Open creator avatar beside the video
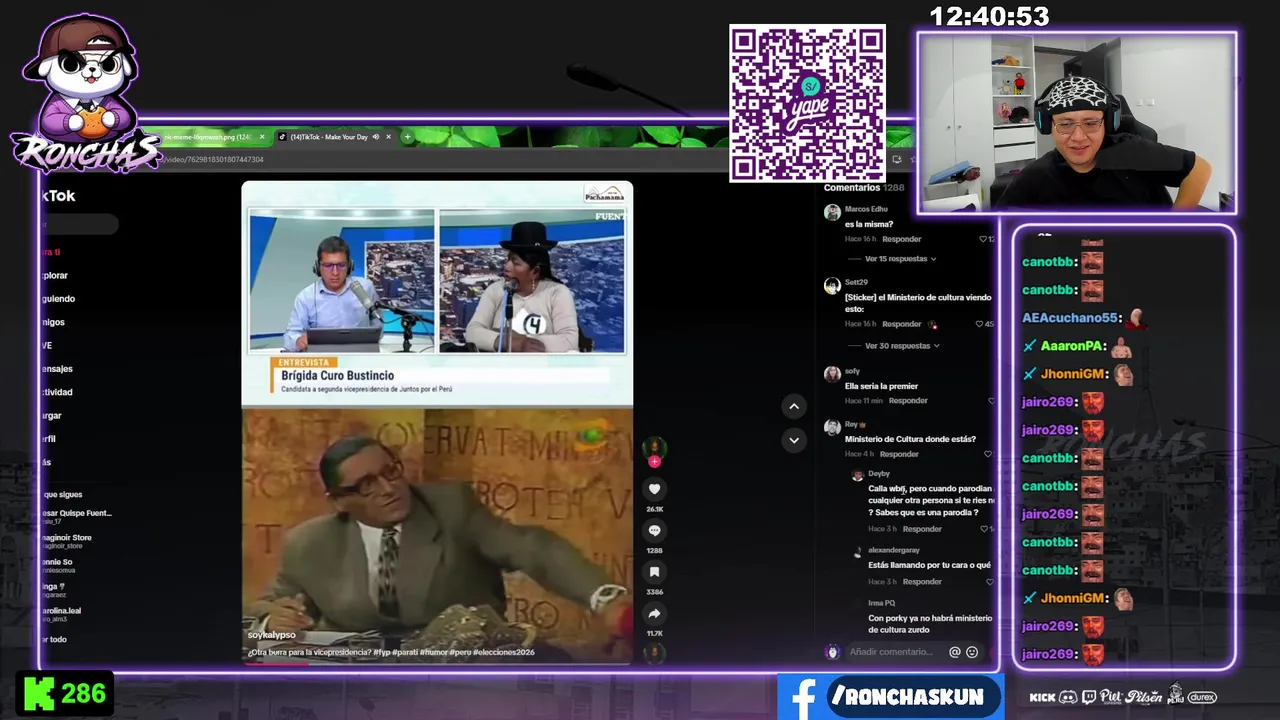Screen dimensions: 1280x720 coord(654,447)
